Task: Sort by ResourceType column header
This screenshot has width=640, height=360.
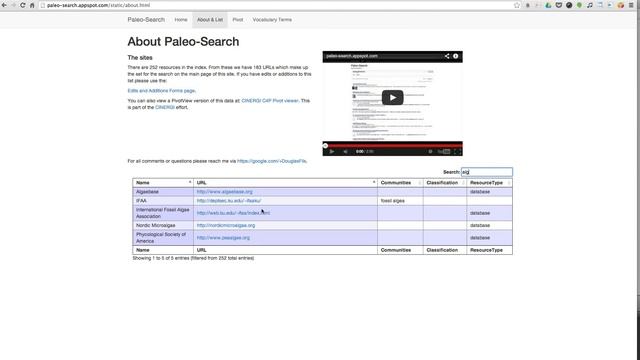Action: coord(489,183)
